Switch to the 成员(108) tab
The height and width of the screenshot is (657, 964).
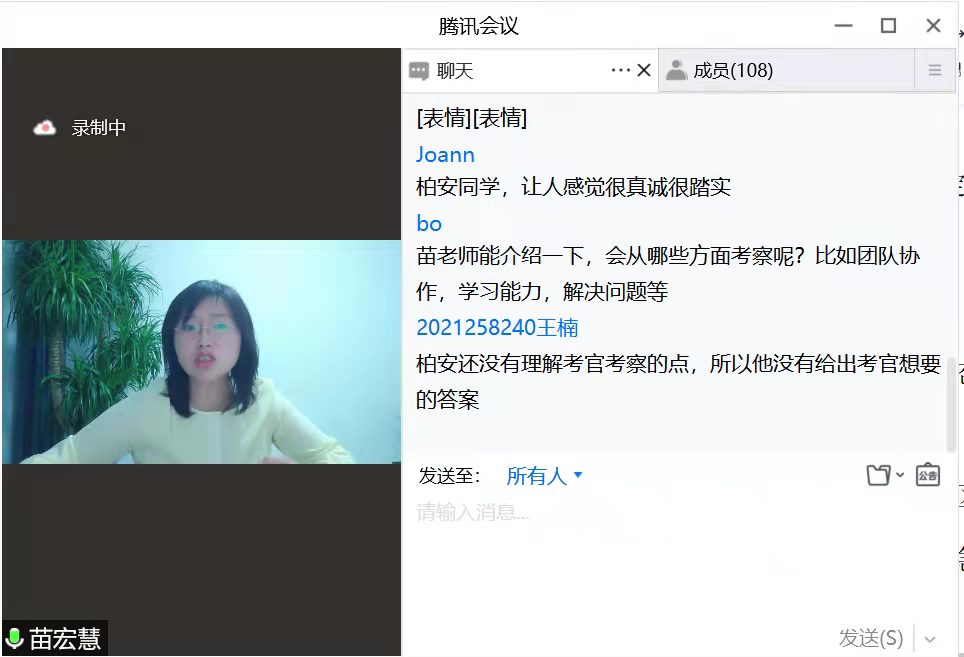[x=733, y=71]
